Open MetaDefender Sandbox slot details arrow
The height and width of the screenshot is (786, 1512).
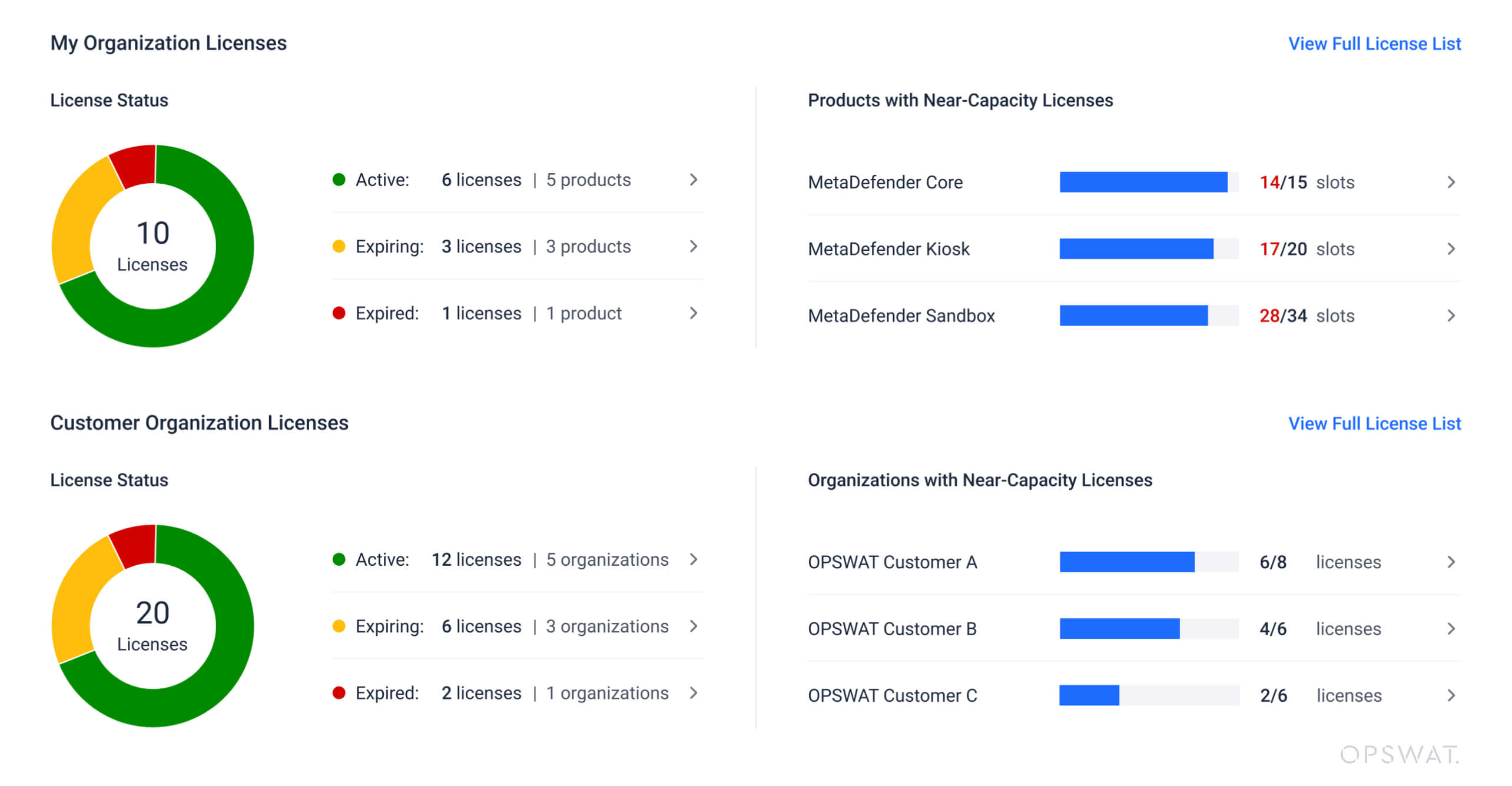[x=1451, y=316]
